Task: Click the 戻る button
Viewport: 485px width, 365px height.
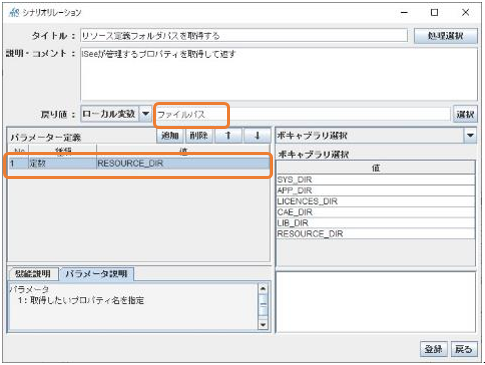Action: pos(464,349)
